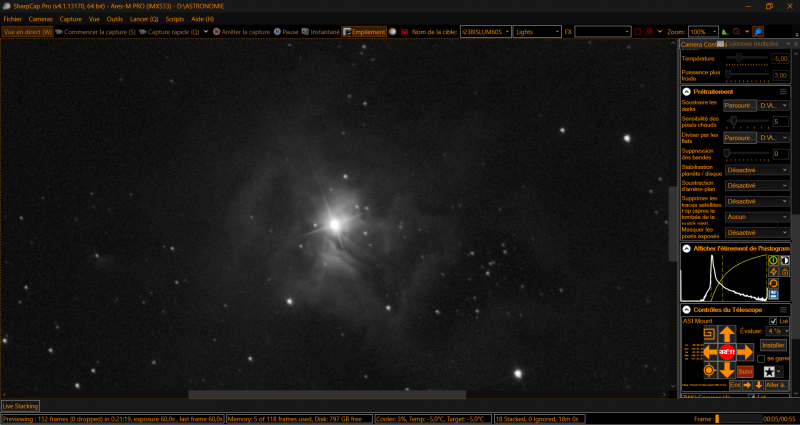
Task: Stop mount movement with red center button
Action: pos(727,353)
